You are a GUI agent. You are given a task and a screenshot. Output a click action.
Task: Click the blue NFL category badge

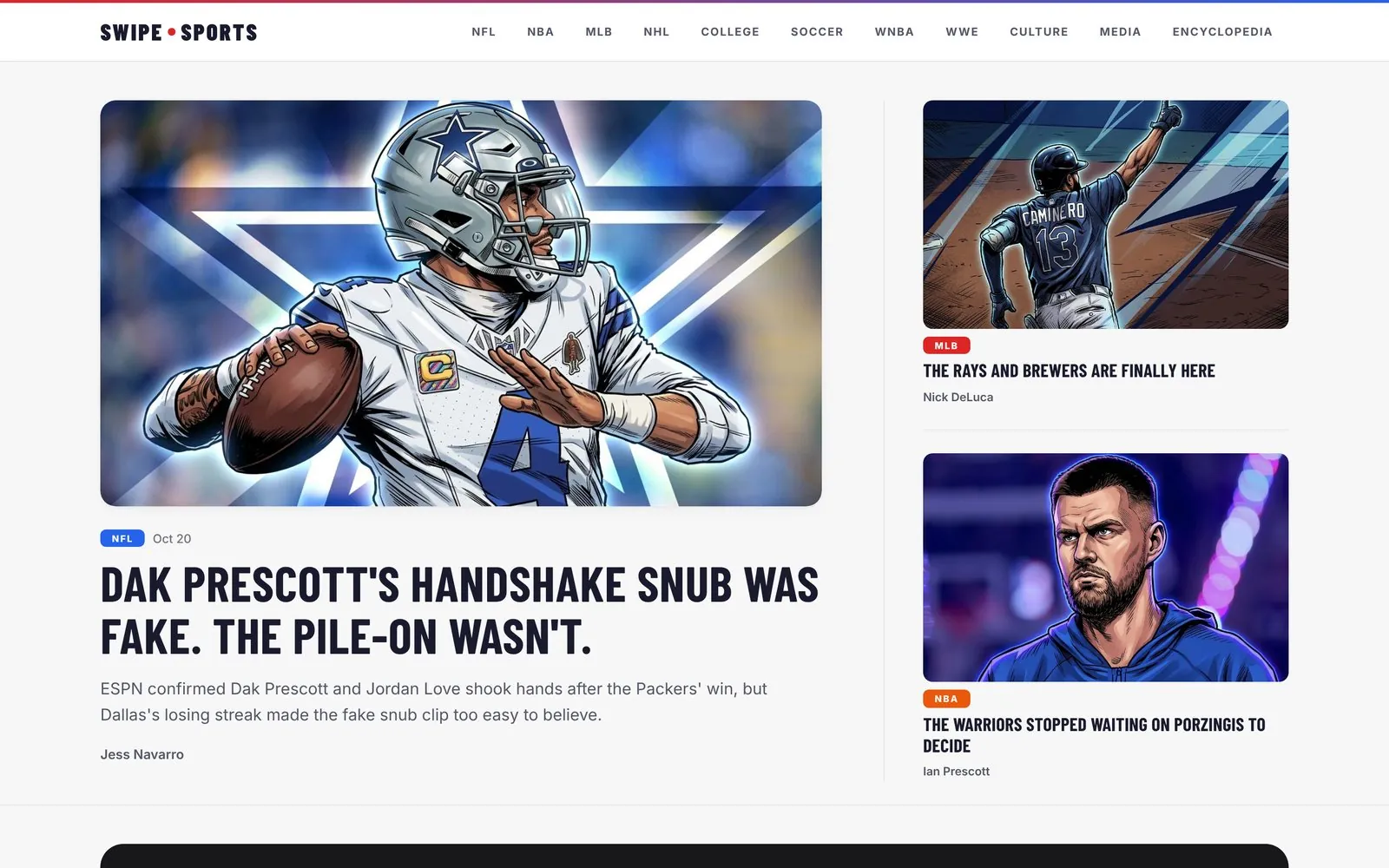(x=122, y=538)
